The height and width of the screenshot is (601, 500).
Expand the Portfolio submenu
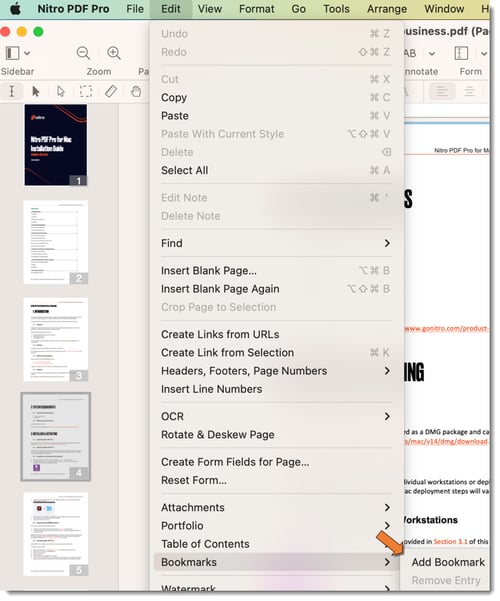point(275,525)
